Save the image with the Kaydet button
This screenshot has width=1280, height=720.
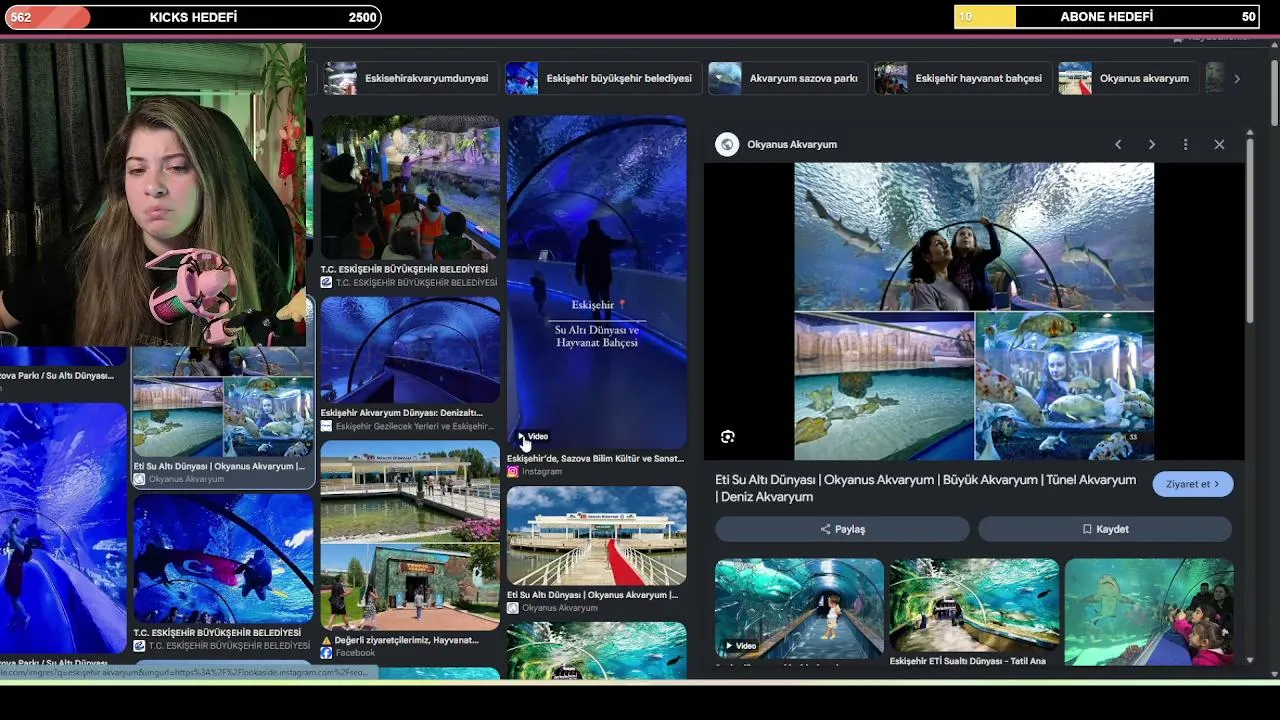tap(1105, 529)
